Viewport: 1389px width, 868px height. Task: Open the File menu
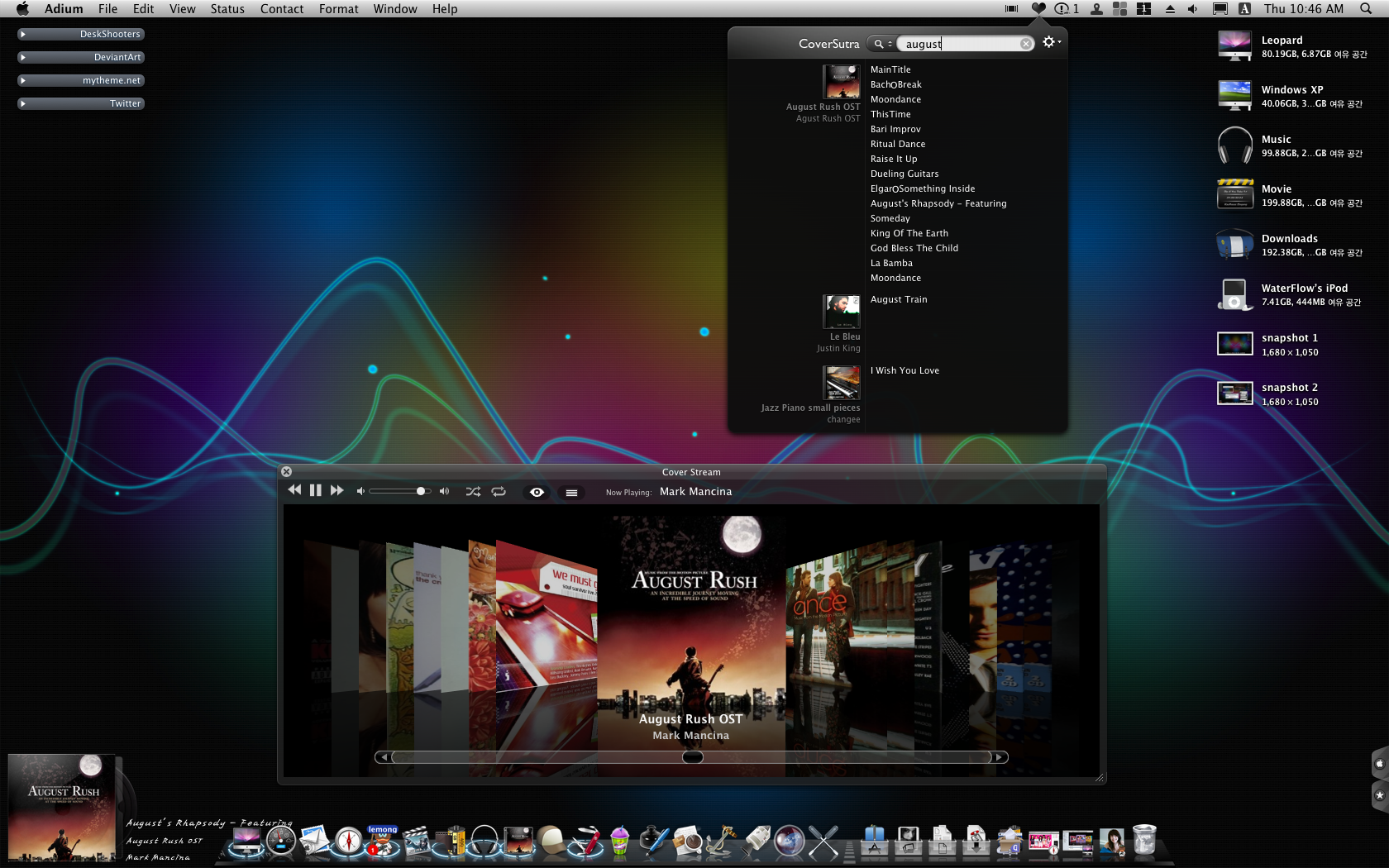[107, 9]
